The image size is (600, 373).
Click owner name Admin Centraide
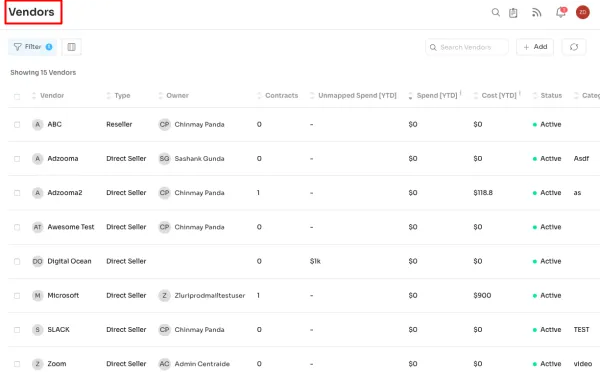coord(202,364)
